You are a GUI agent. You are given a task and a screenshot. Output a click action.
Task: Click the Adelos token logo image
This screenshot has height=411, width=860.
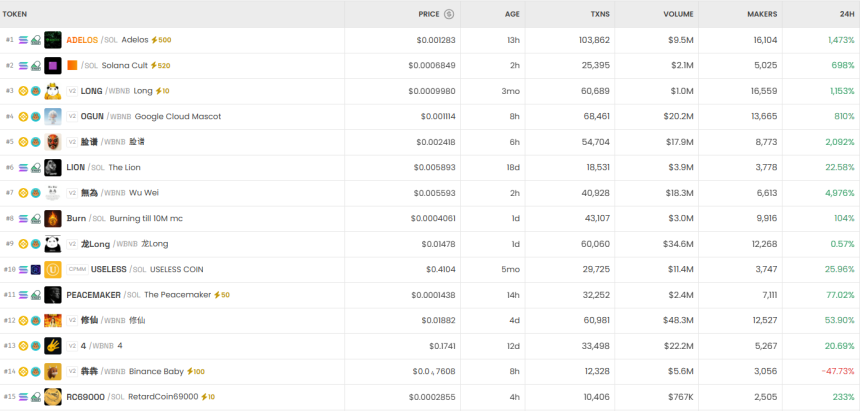click(x=53, y=40)
